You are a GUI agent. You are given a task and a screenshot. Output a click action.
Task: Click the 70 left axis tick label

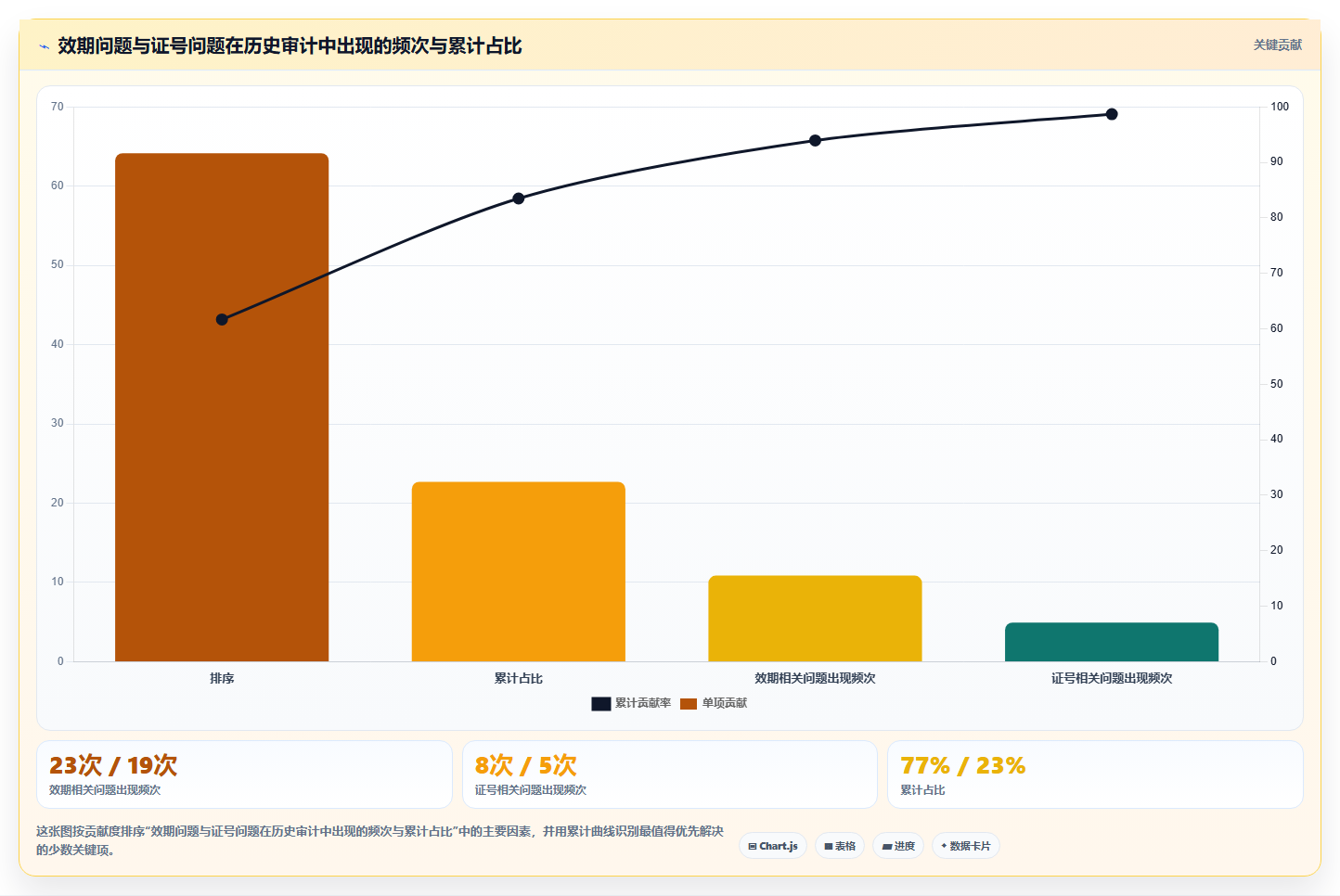[58, 107]
